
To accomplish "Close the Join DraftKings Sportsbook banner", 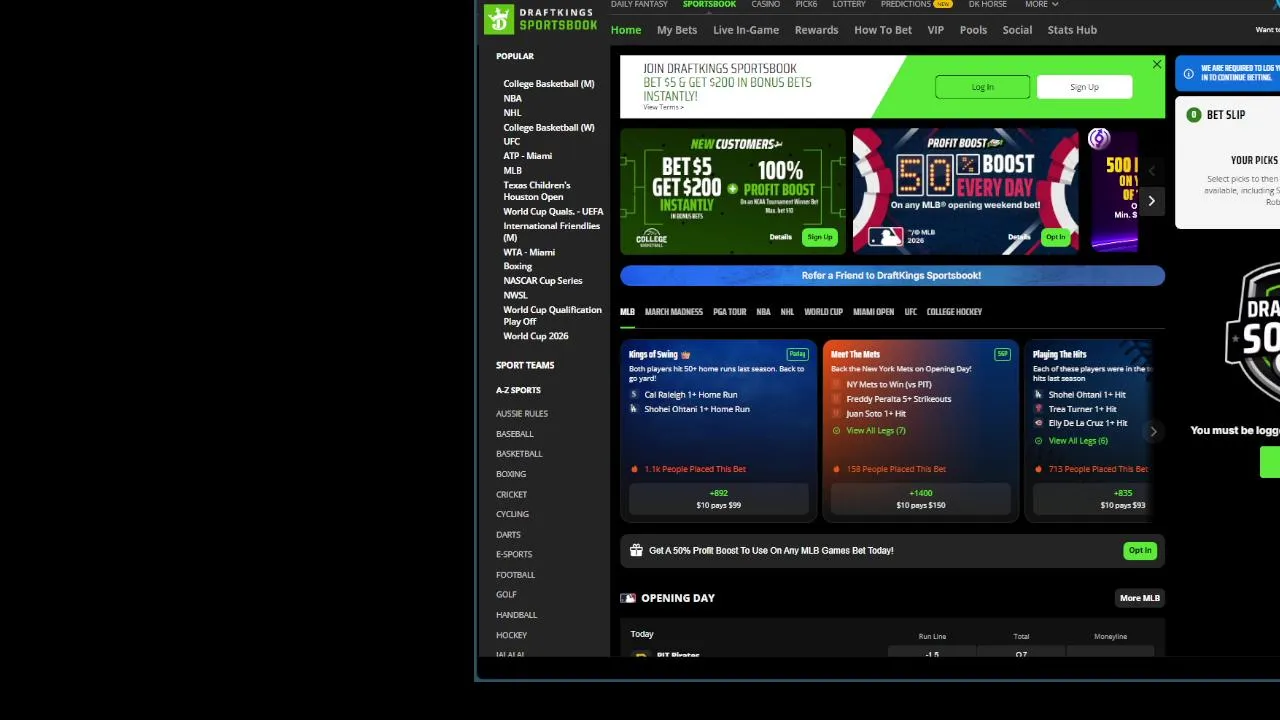I will coord(1157,65).
